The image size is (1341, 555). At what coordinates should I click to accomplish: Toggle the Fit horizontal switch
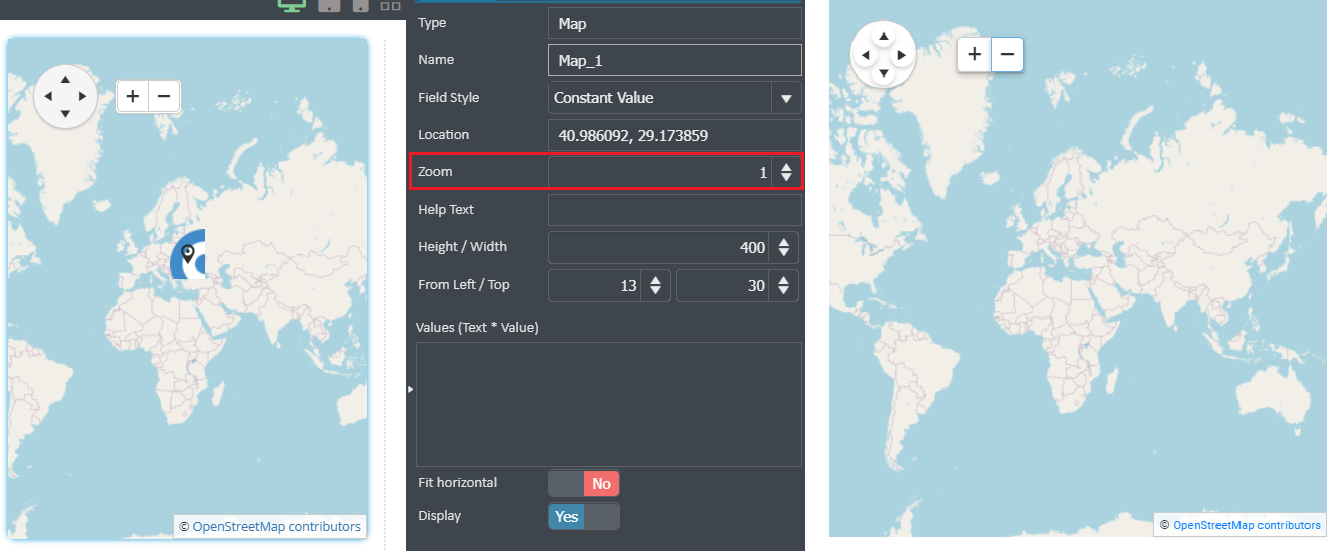tap(584, 484)
